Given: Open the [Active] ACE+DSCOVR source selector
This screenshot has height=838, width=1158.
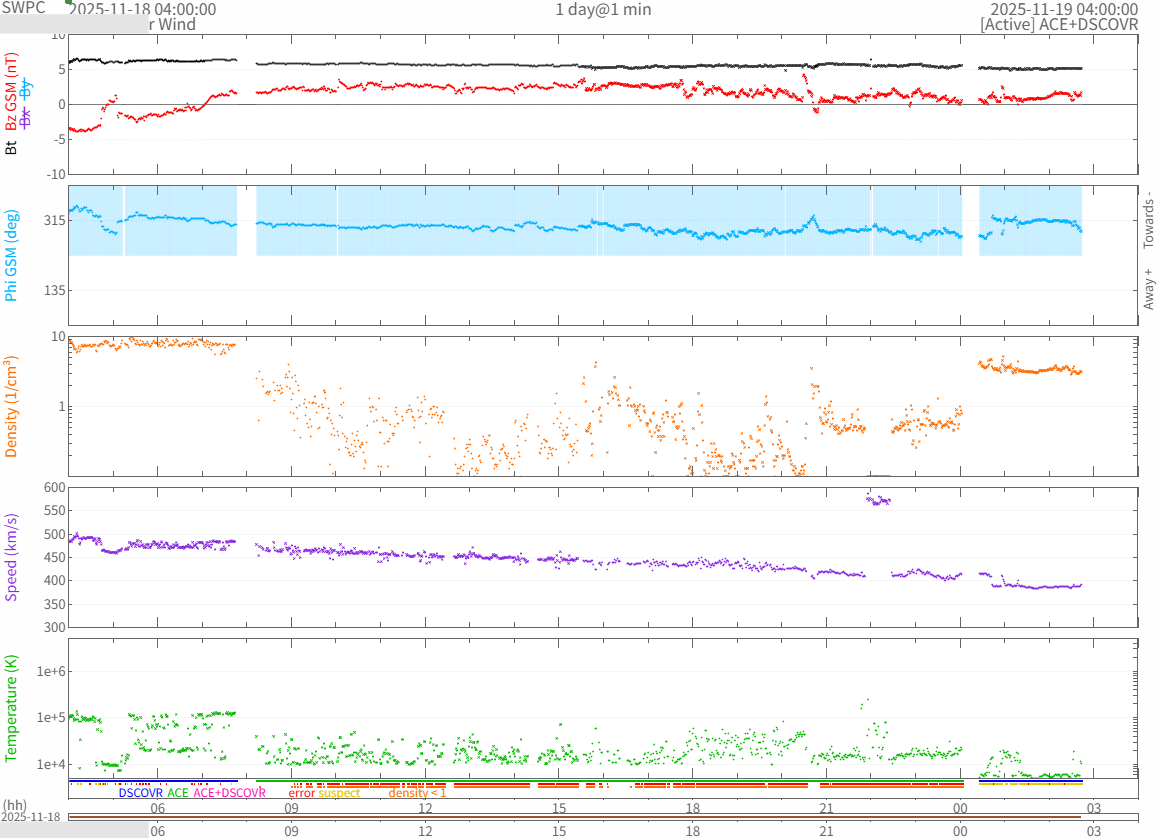Looking at the screenshot, I should tap(1059, 25).
